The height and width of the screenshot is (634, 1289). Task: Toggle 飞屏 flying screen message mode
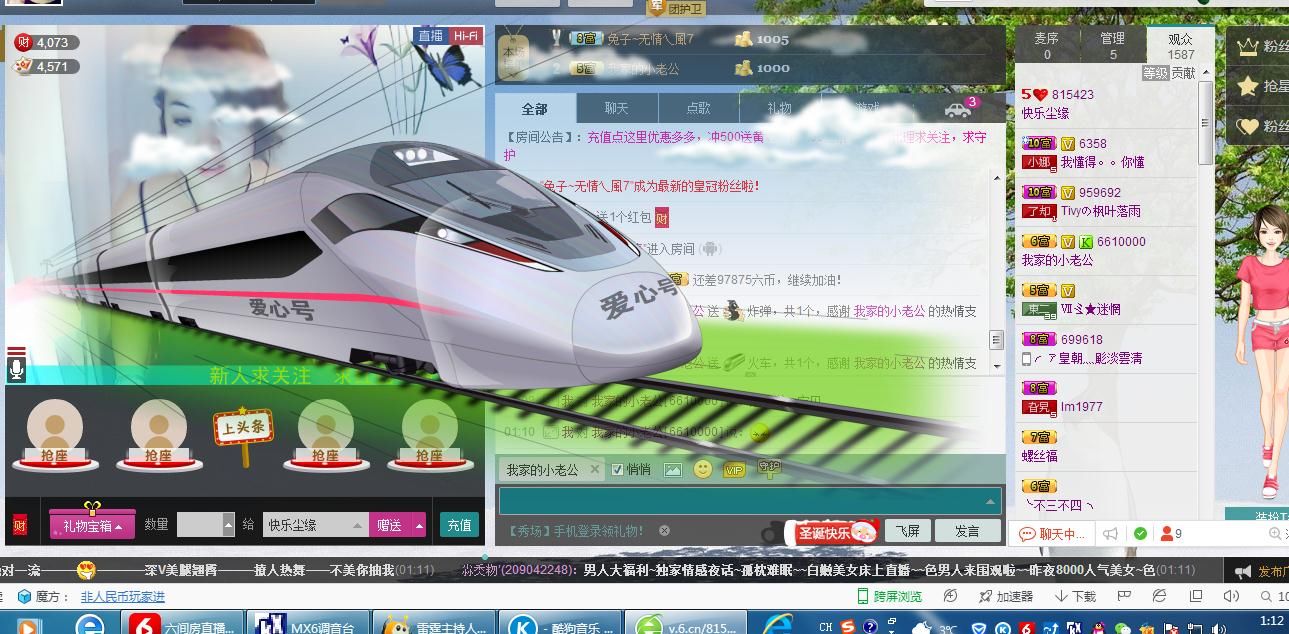click(908, 531)
